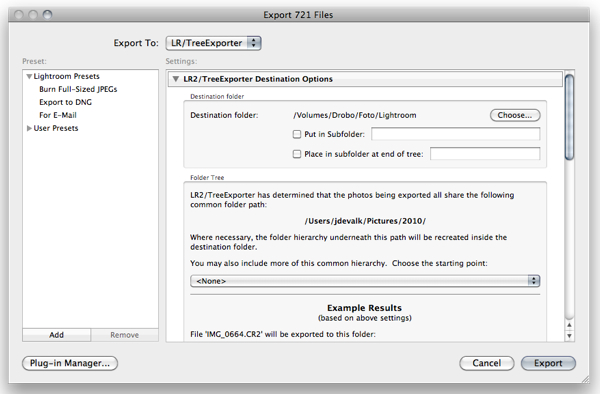This screenshot has width=600, height=394.
Task: Select Export to DNG preset
Action: 65,102
